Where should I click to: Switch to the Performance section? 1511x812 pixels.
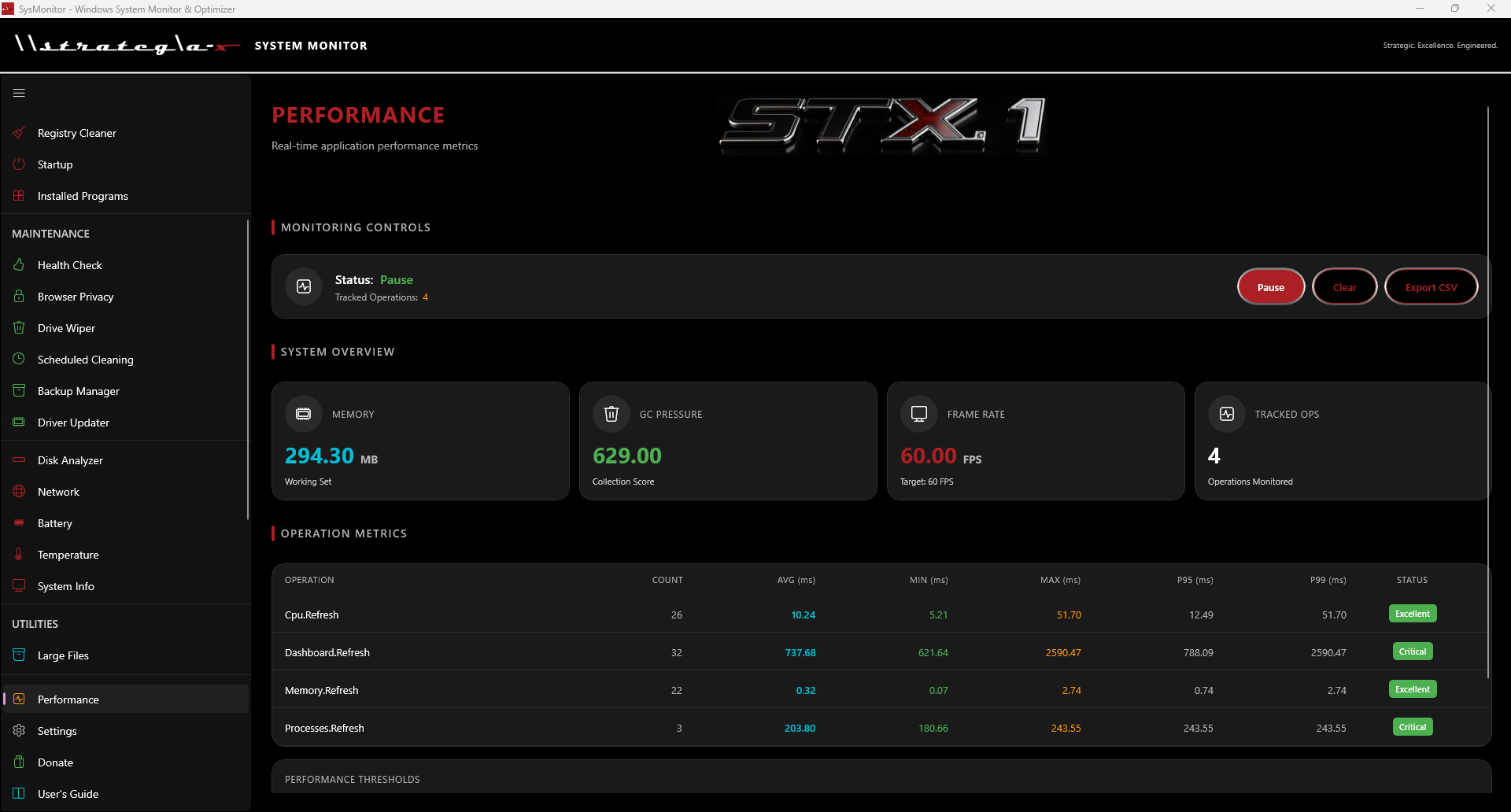point(68,699)
